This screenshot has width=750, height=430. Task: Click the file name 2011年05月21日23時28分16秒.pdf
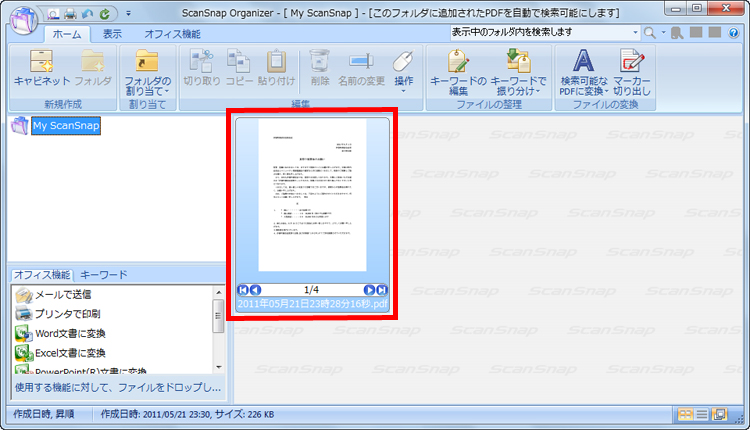click(x=312, y=304)
